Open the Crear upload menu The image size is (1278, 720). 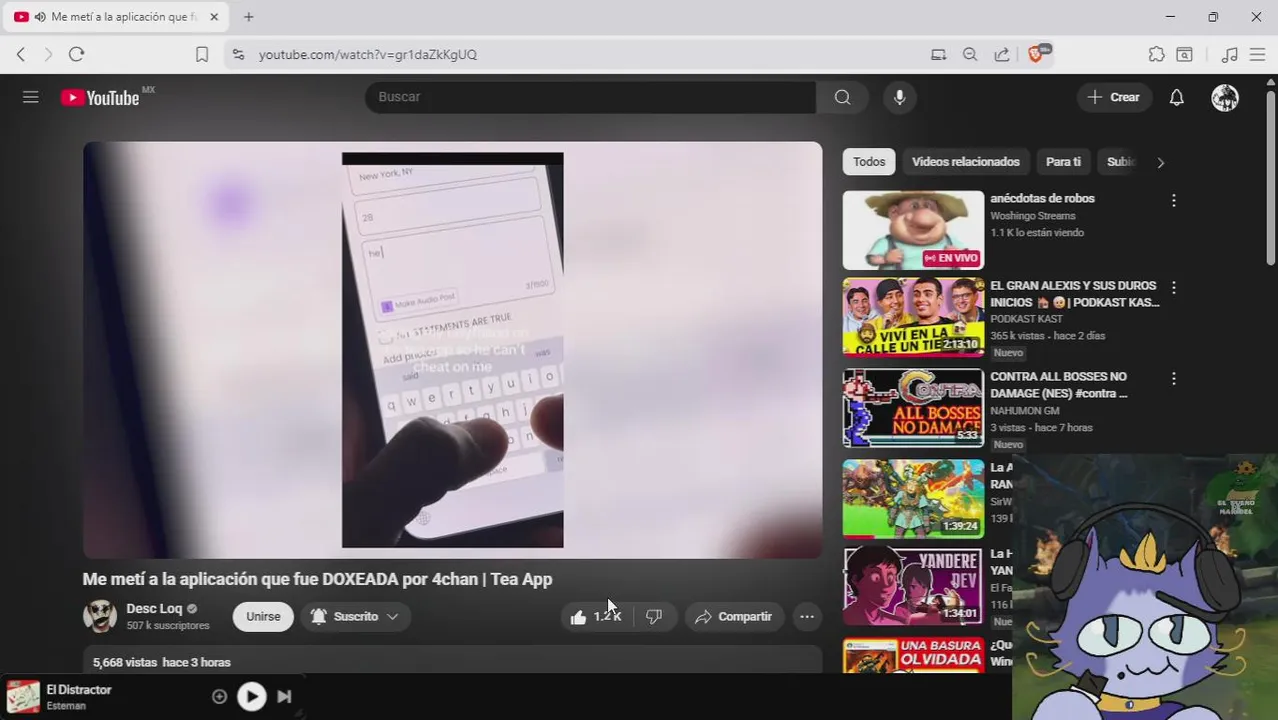click(x=1114, y=97)
